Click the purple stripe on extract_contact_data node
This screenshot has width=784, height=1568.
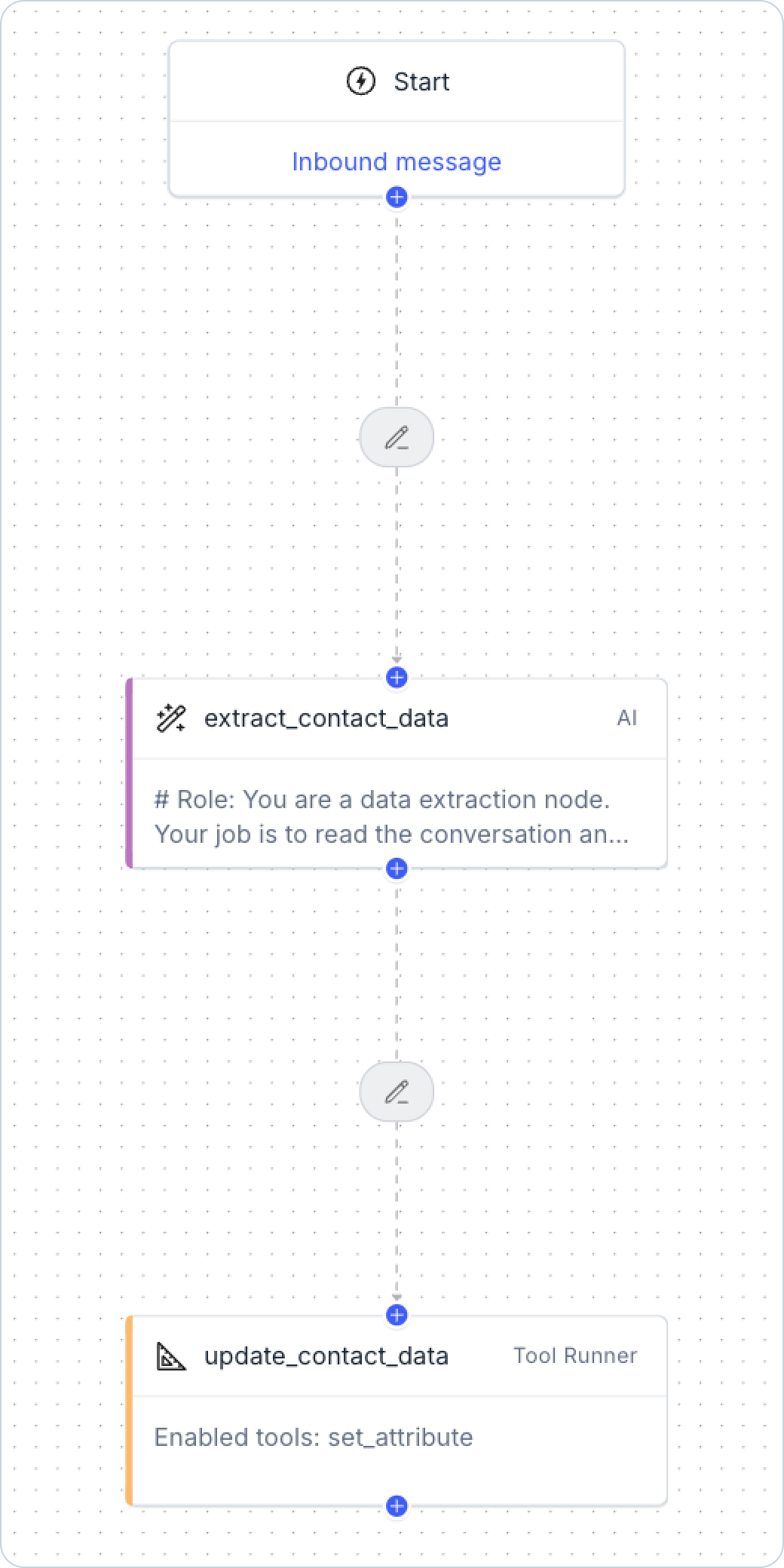129,773
